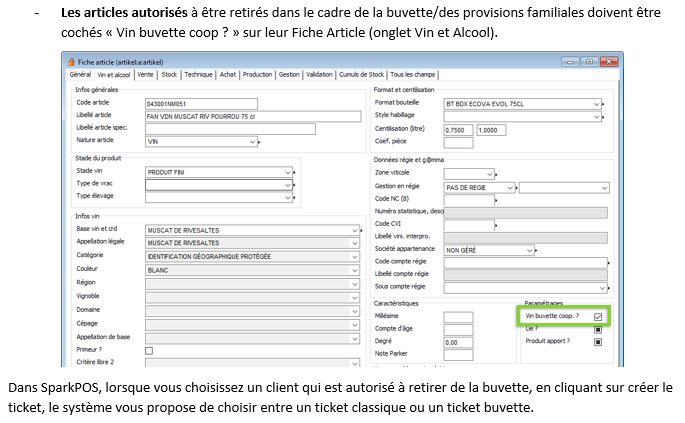The height and width of the screenshot is (423, 685).
Task: Close the Fiche article window
Action: click(610, 60)
